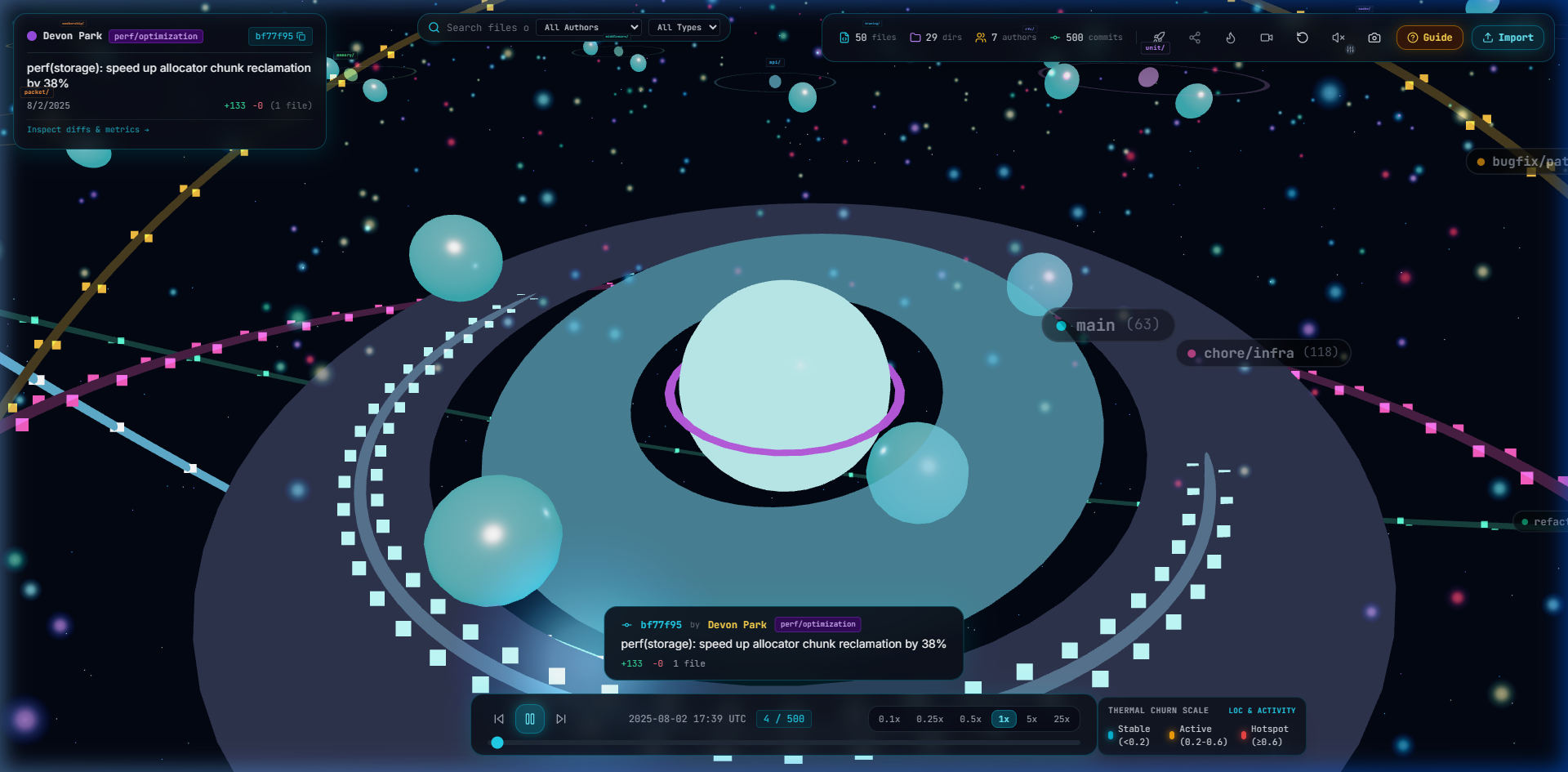Launch the rocket icon in top toolbar
The image size is (1568, 772).
[x=1159, y=38]
